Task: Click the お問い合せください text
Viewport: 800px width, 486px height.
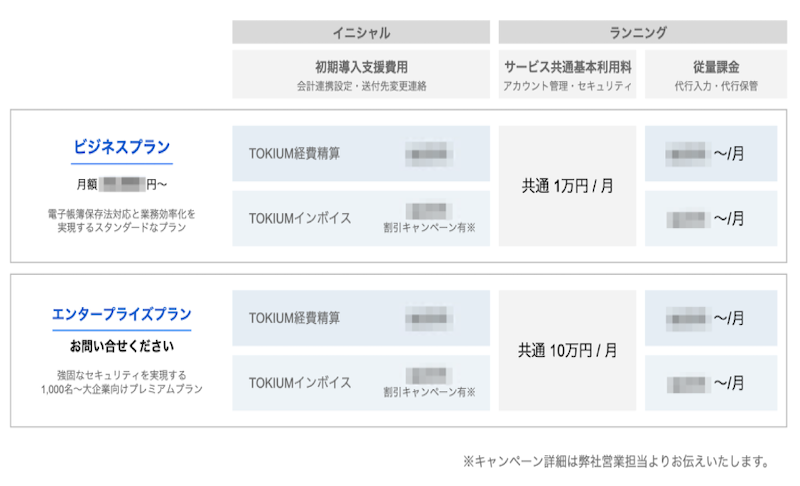Action: [x=122, y=346]
